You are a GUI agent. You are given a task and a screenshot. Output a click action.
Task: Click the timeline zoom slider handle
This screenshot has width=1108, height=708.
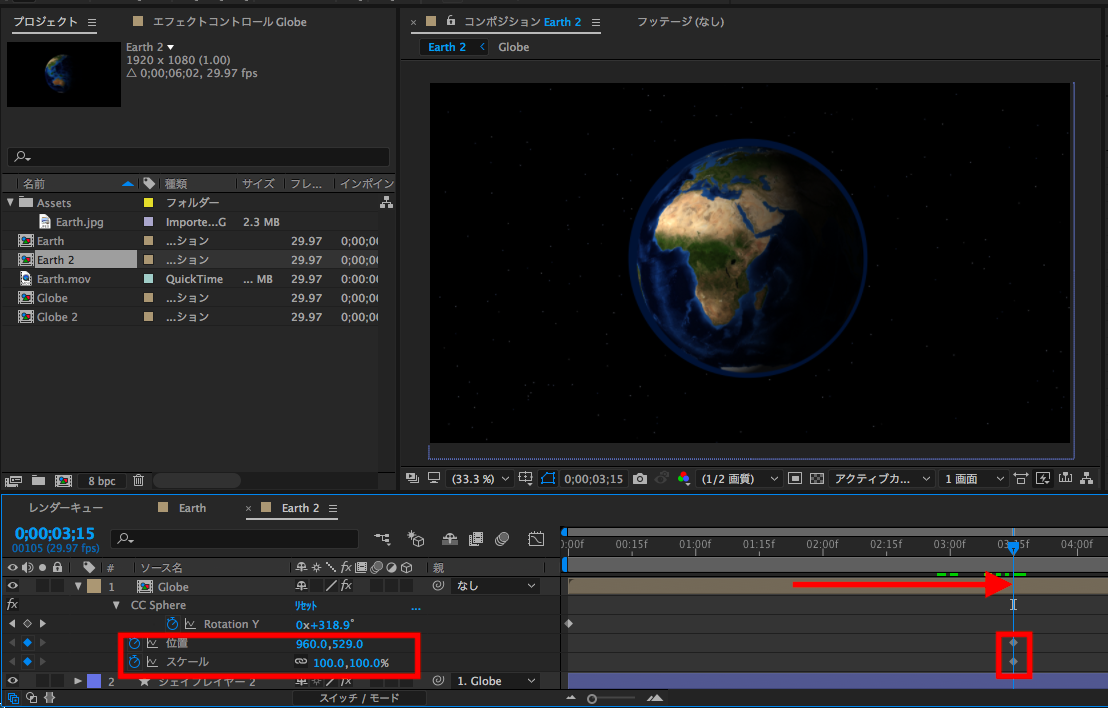592,698
